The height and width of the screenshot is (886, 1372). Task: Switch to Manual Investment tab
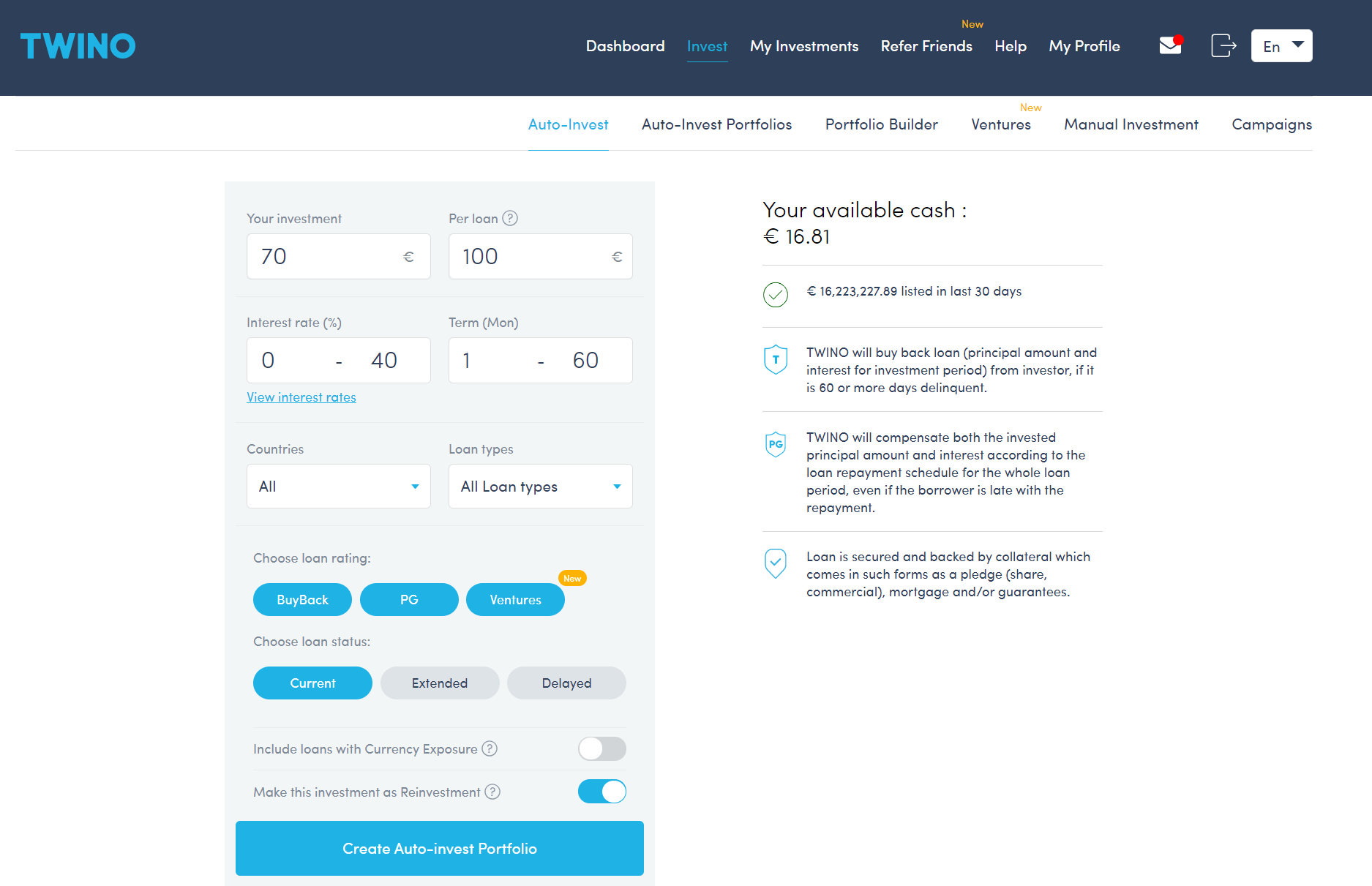[x=1131, y=124]
